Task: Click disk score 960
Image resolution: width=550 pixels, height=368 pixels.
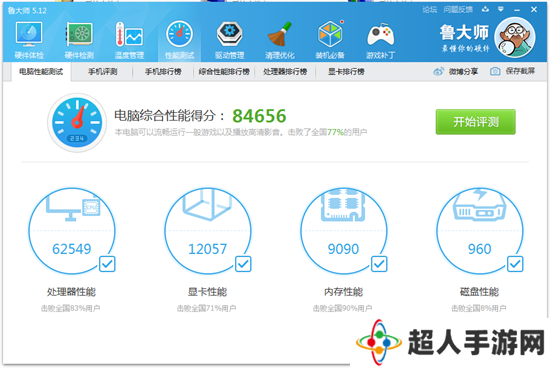Action: tap(479, 249)
